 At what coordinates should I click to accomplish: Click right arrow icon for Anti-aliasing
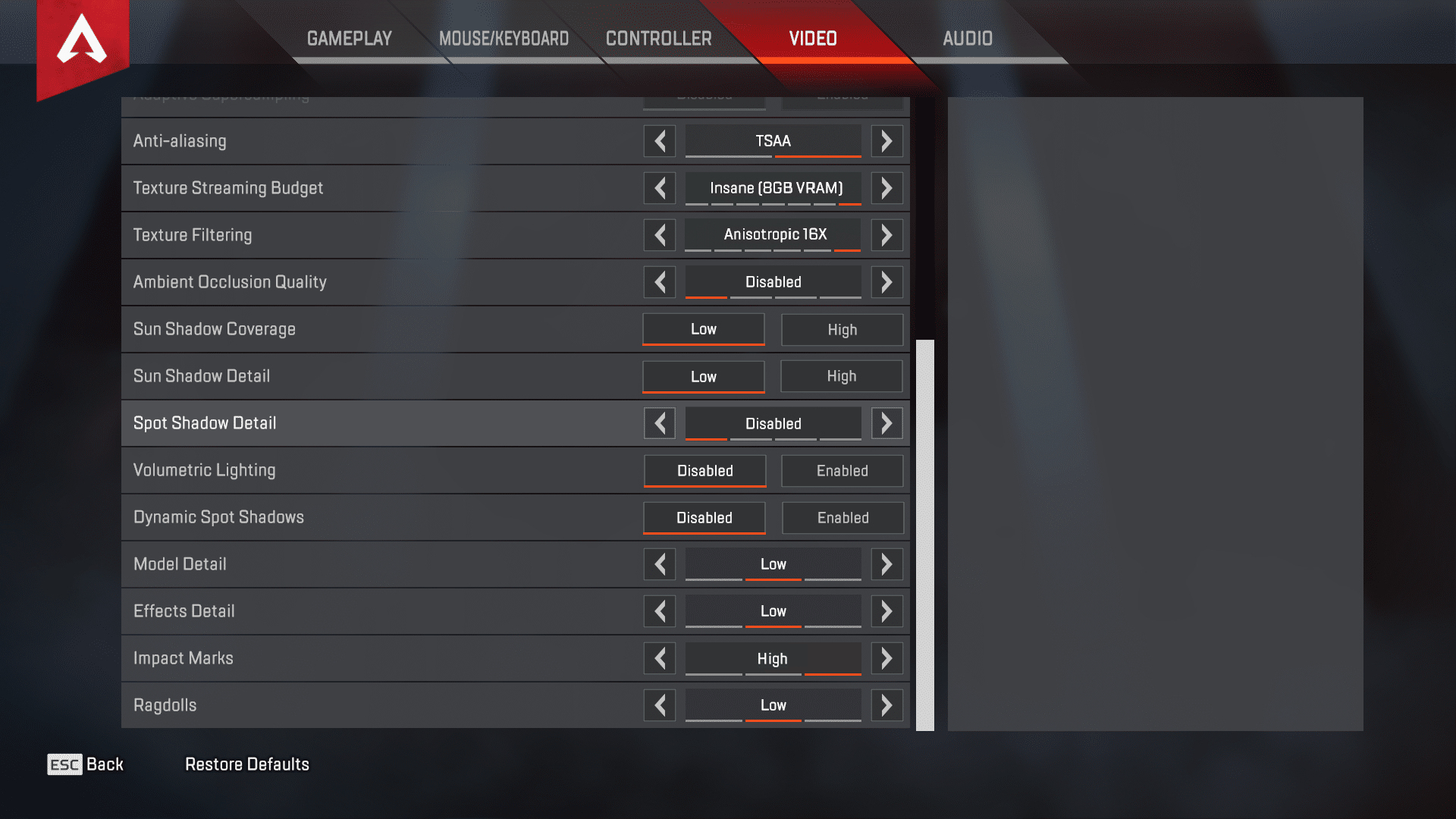point(885,140)
